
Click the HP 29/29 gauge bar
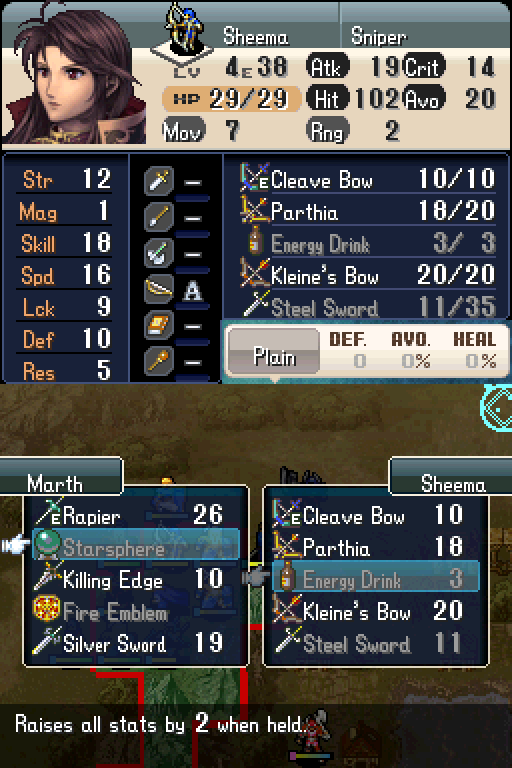[232, 99]
